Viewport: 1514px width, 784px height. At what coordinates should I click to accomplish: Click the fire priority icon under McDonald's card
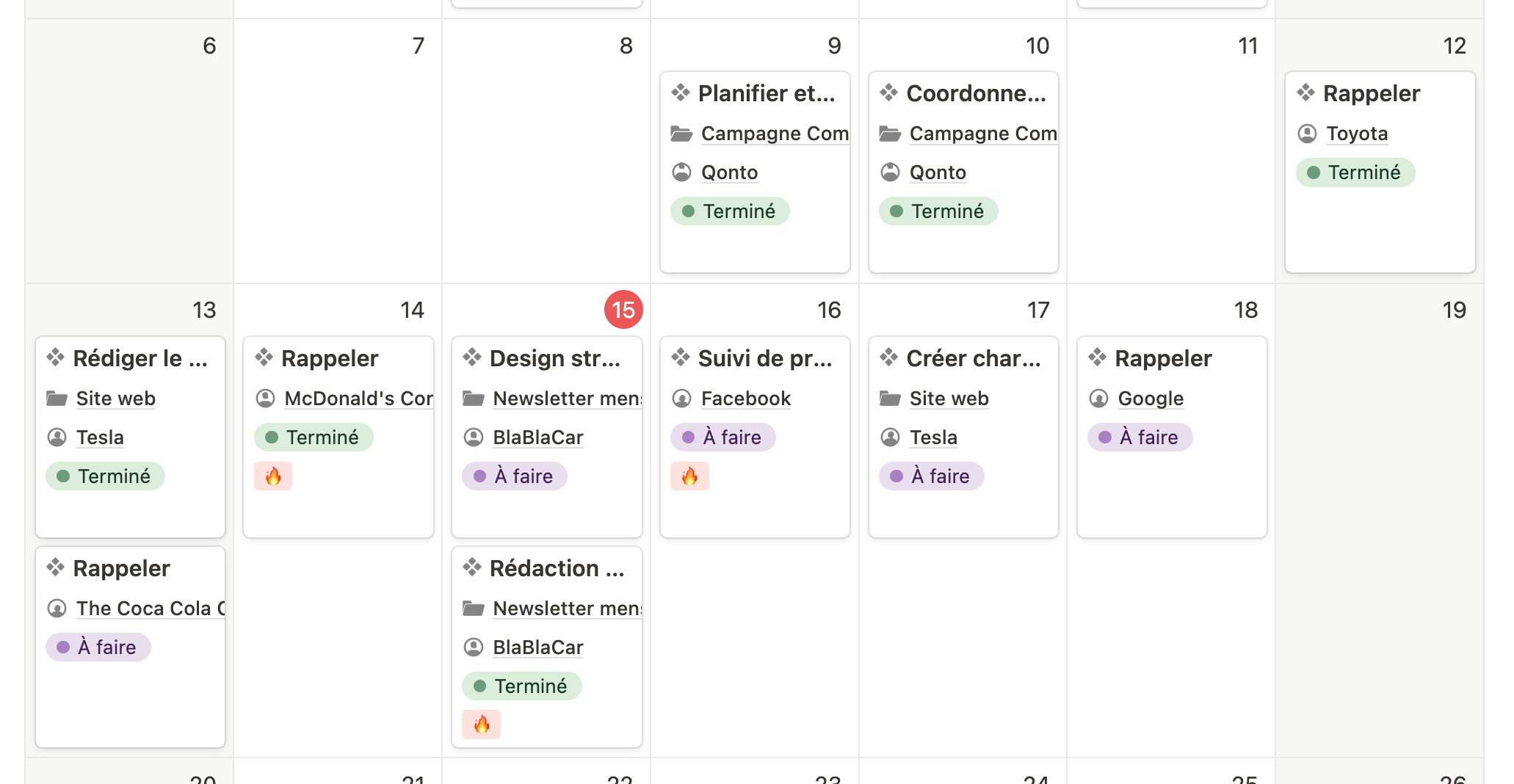click(x=273, y=476)
